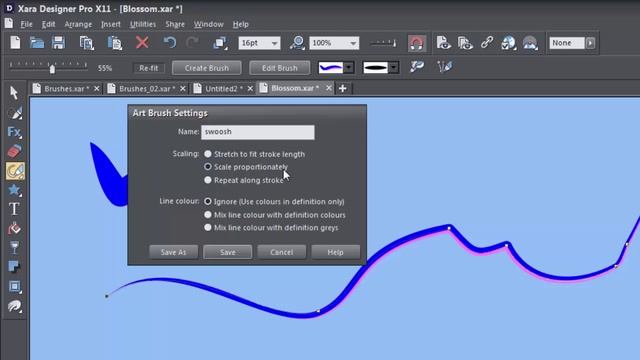Click Save in Art Brush Settings dialog
Screen dimensions: 640x360
[x=227, y=252]
